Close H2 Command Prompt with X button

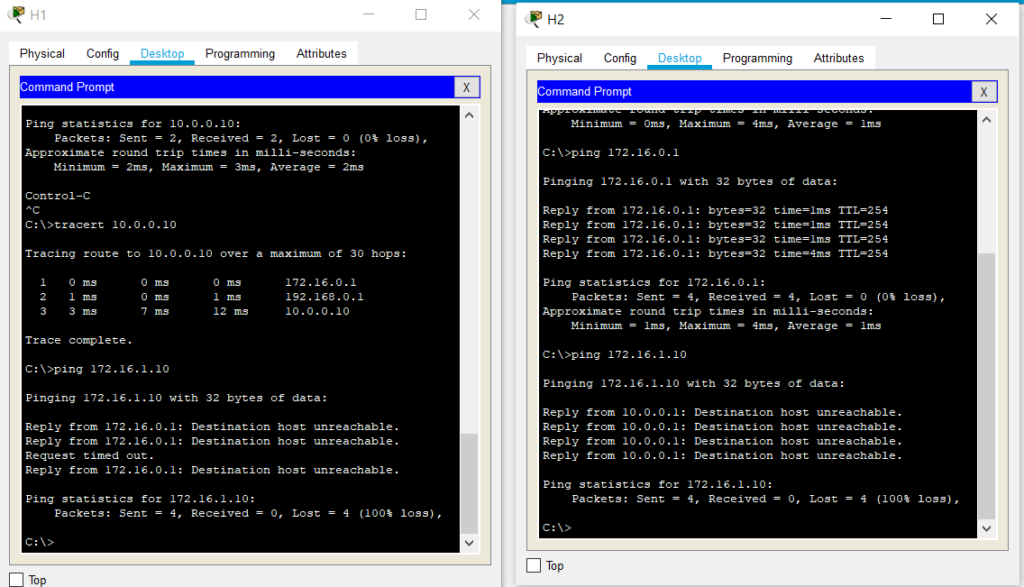click(x=983, y=92)
